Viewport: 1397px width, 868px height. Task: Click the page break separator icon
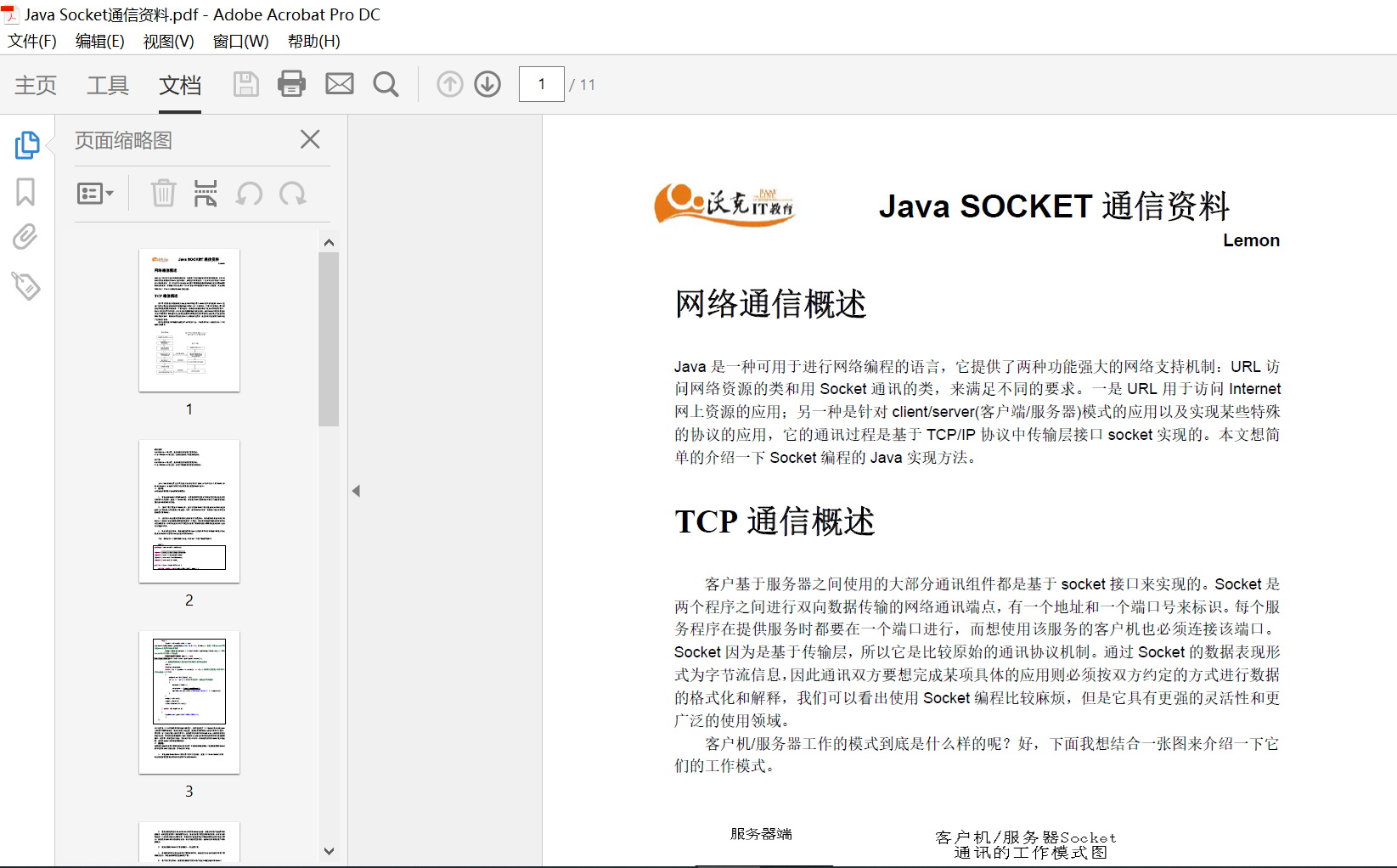(206, 193)
